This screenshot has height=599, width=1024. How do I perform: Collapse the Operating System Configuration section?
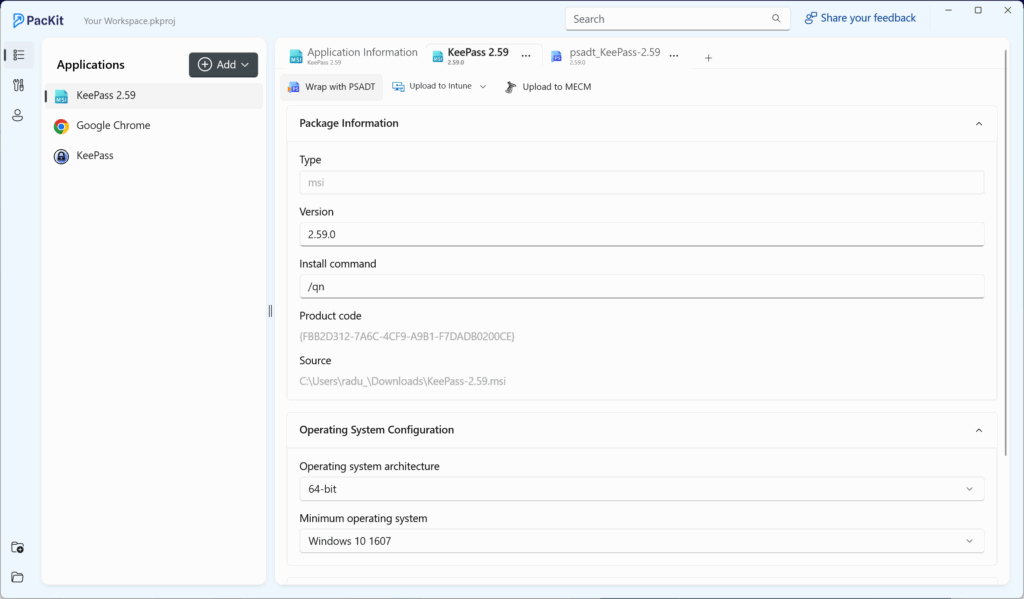click(x=978, y=430)
